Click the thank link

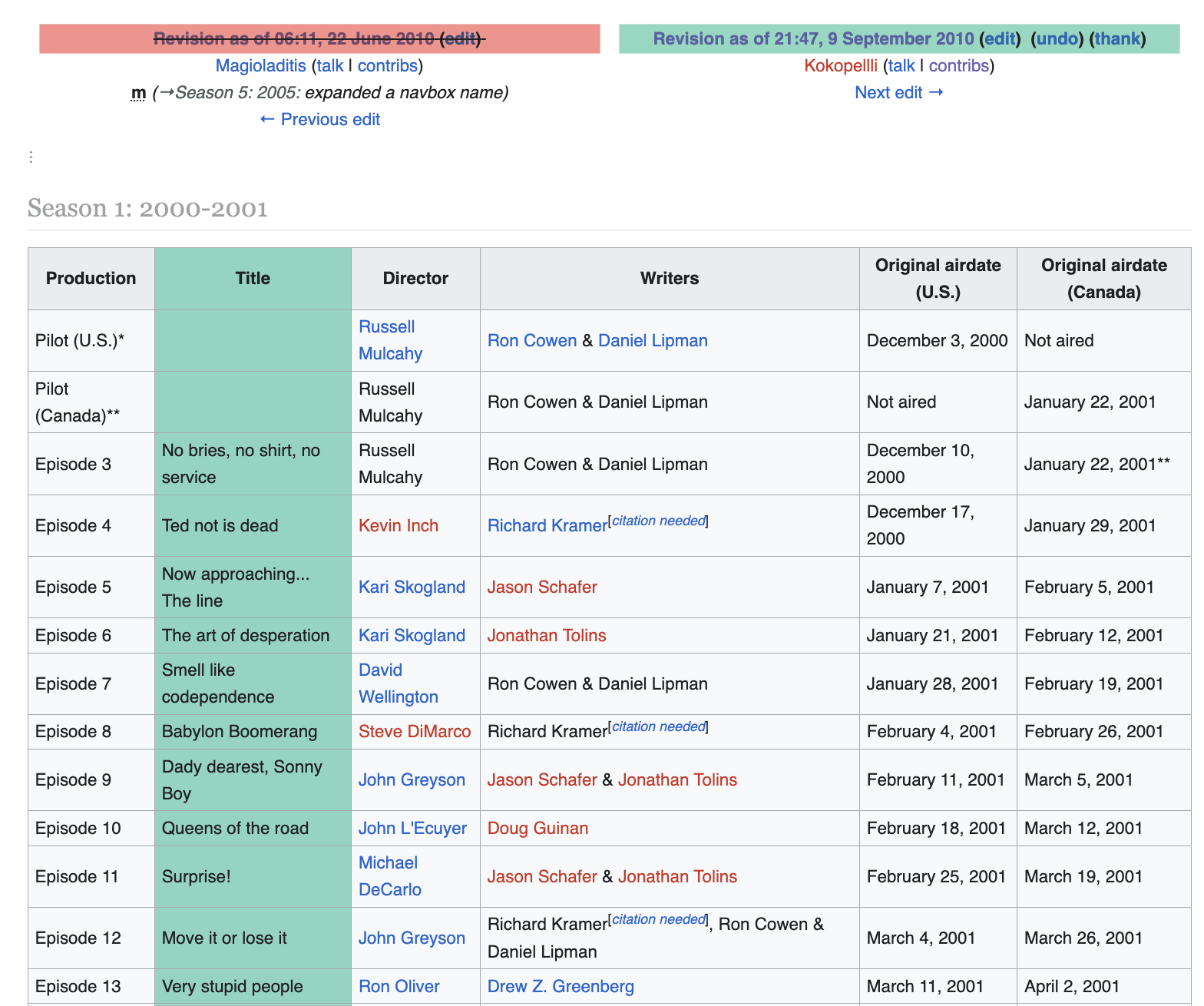click(x=1117, y=39)
